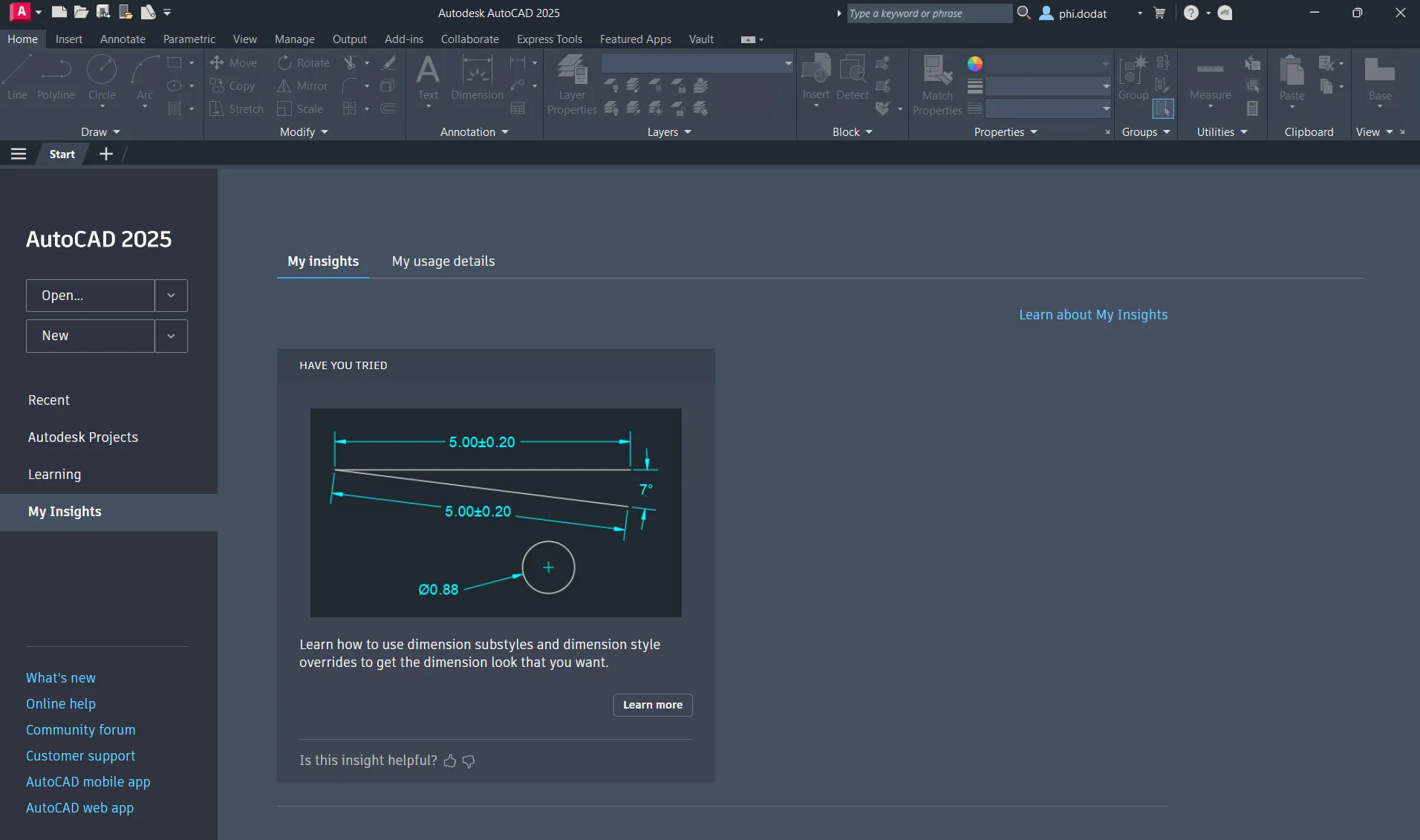
Task: Switch to the My usage details tab
Action: (443, 261)
